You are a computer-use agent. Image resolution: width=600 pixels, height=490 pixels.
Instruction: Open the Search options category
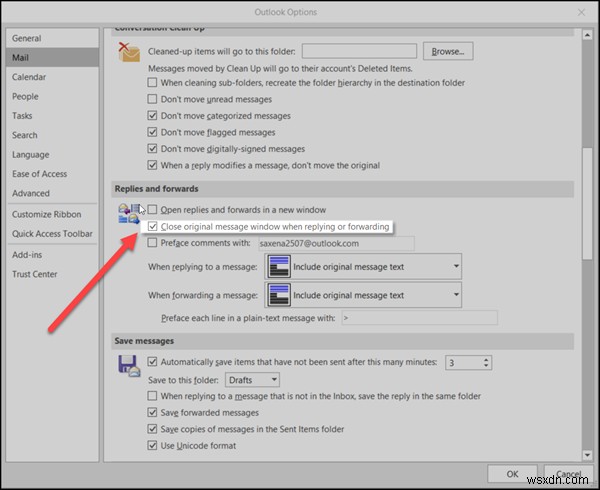coord(52,135)
